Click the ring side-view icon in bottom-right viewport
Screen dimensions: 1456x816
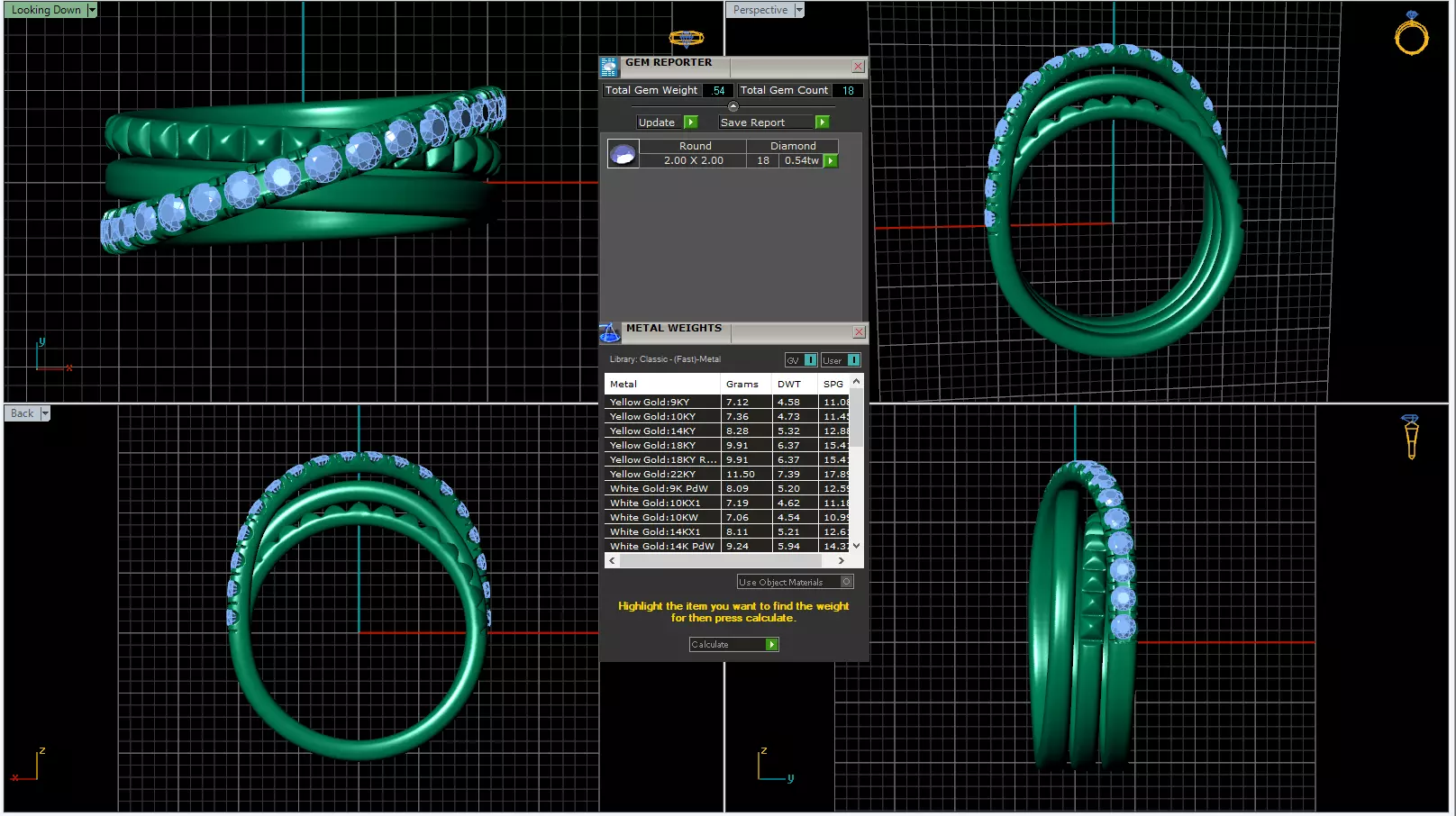1411,437
